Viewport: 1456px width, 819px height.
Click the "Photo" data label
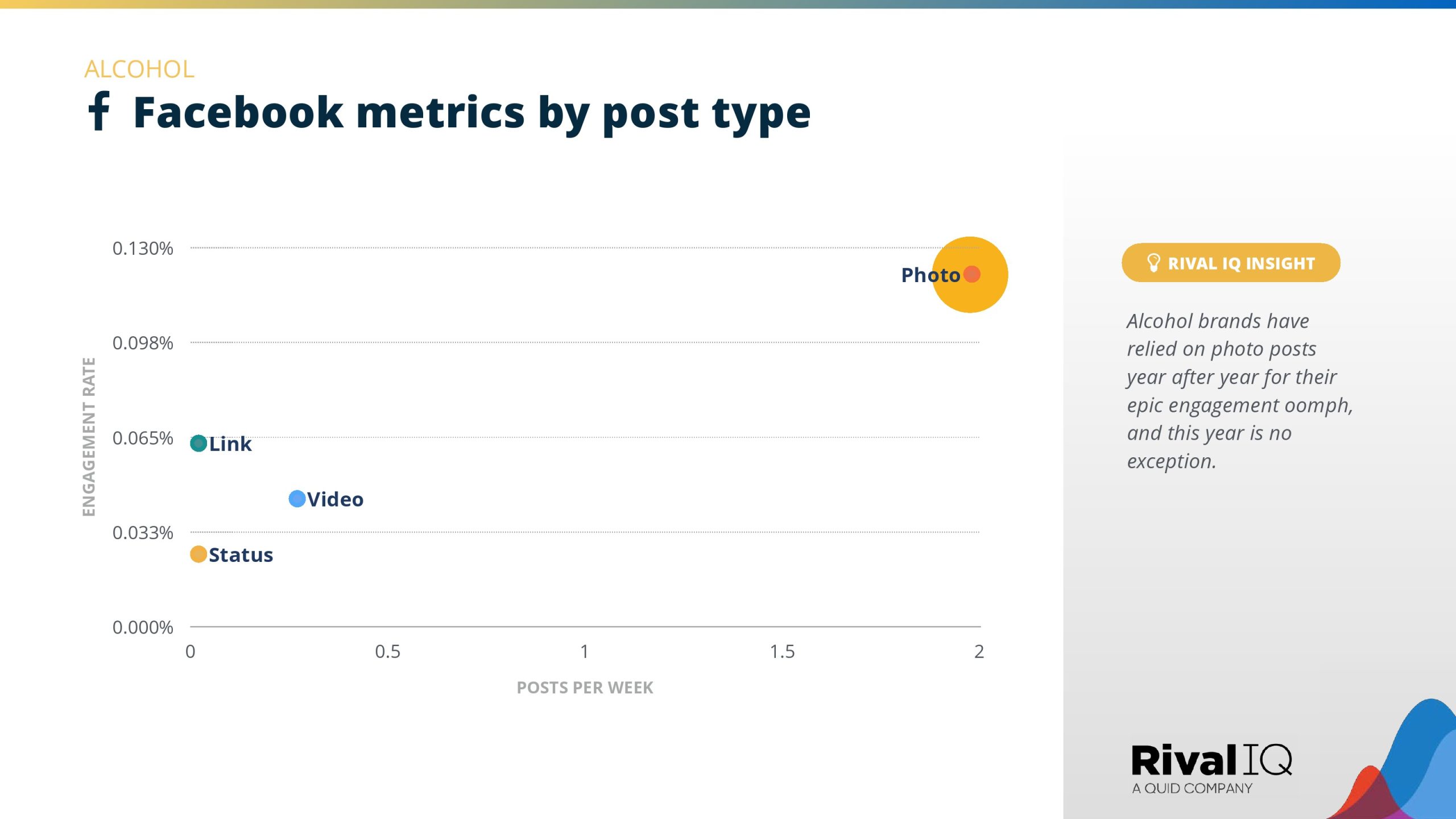pyautogui.click(x=930, y=275)
